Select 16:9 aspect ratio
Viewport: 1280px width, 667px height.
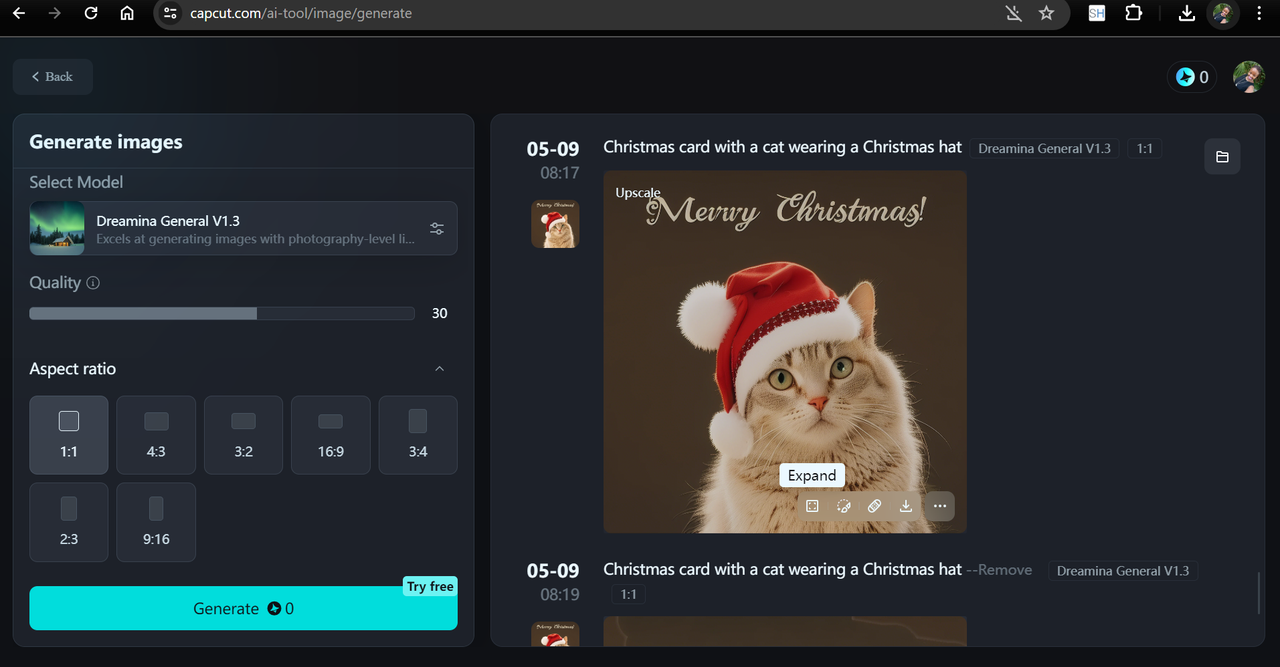(x=331, y=435)
